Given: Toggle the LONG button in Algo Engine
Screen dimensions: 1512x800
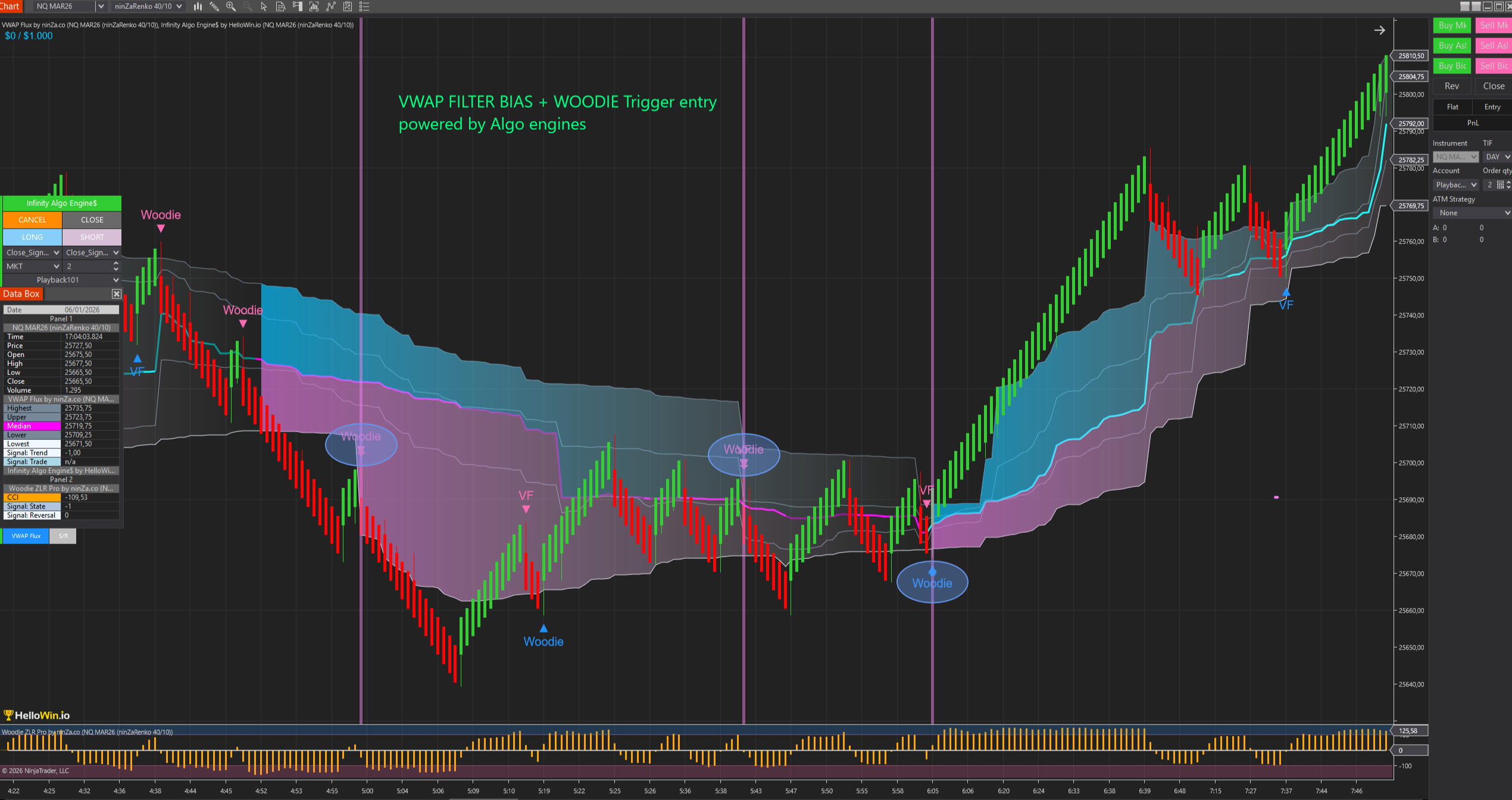Looking at the screenshot, I should (x=32, y=237).
